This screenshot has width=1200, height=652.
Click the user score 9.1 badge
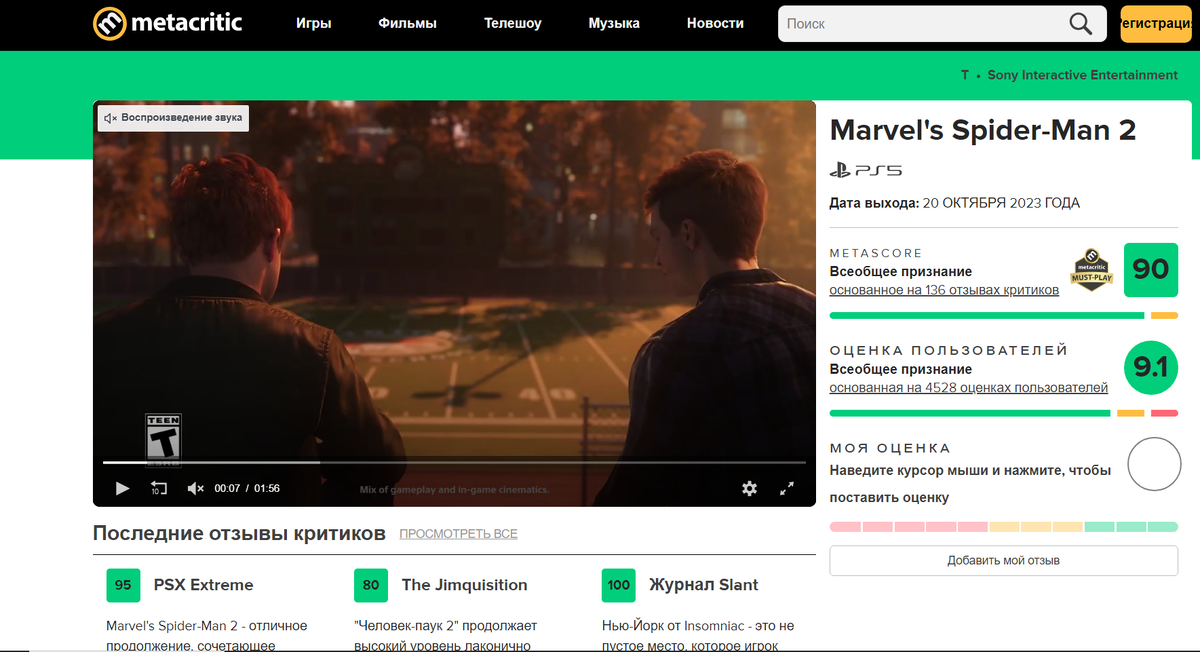[1151, 368]
